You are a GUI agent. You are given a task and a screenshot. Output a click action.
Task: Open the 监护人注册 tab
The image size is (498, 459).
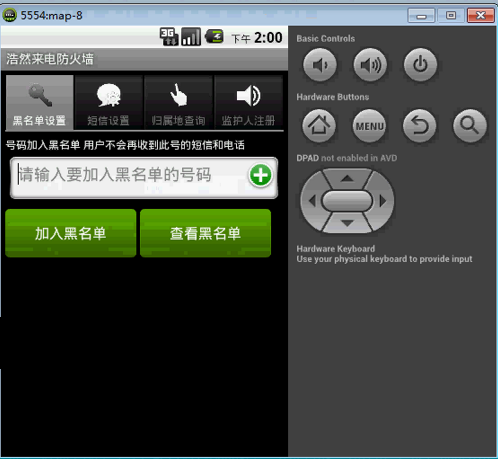click(248, 102)
